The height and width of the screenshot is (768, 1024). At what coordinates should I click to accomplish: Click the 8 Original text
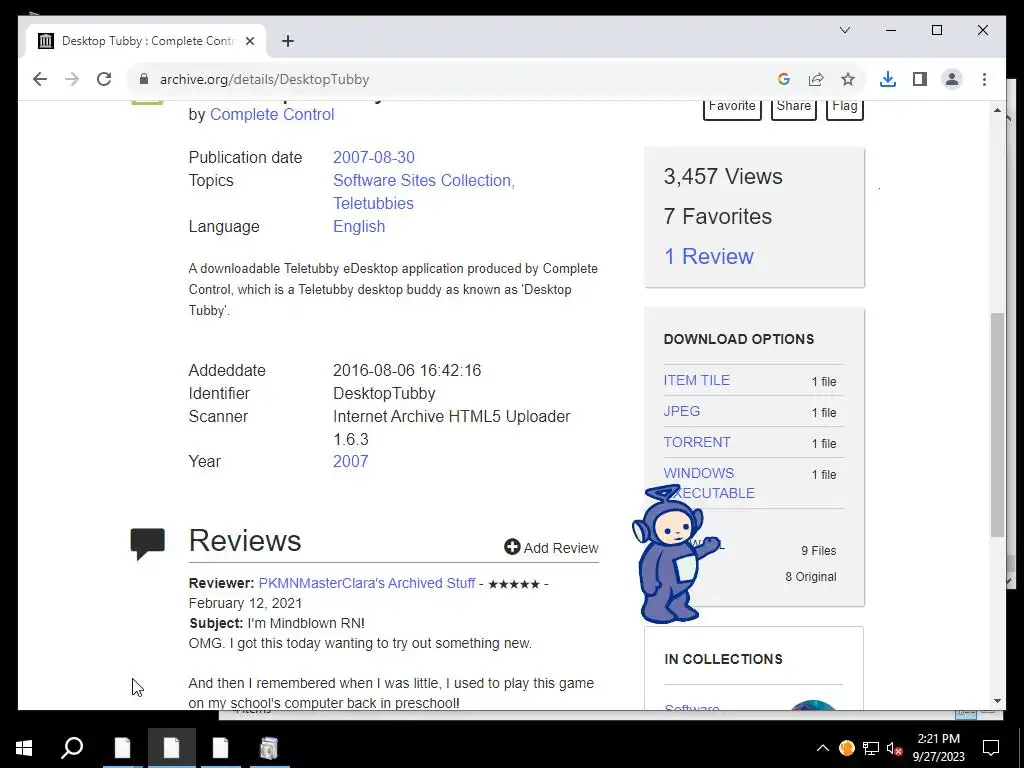click(x=810, y=577)
